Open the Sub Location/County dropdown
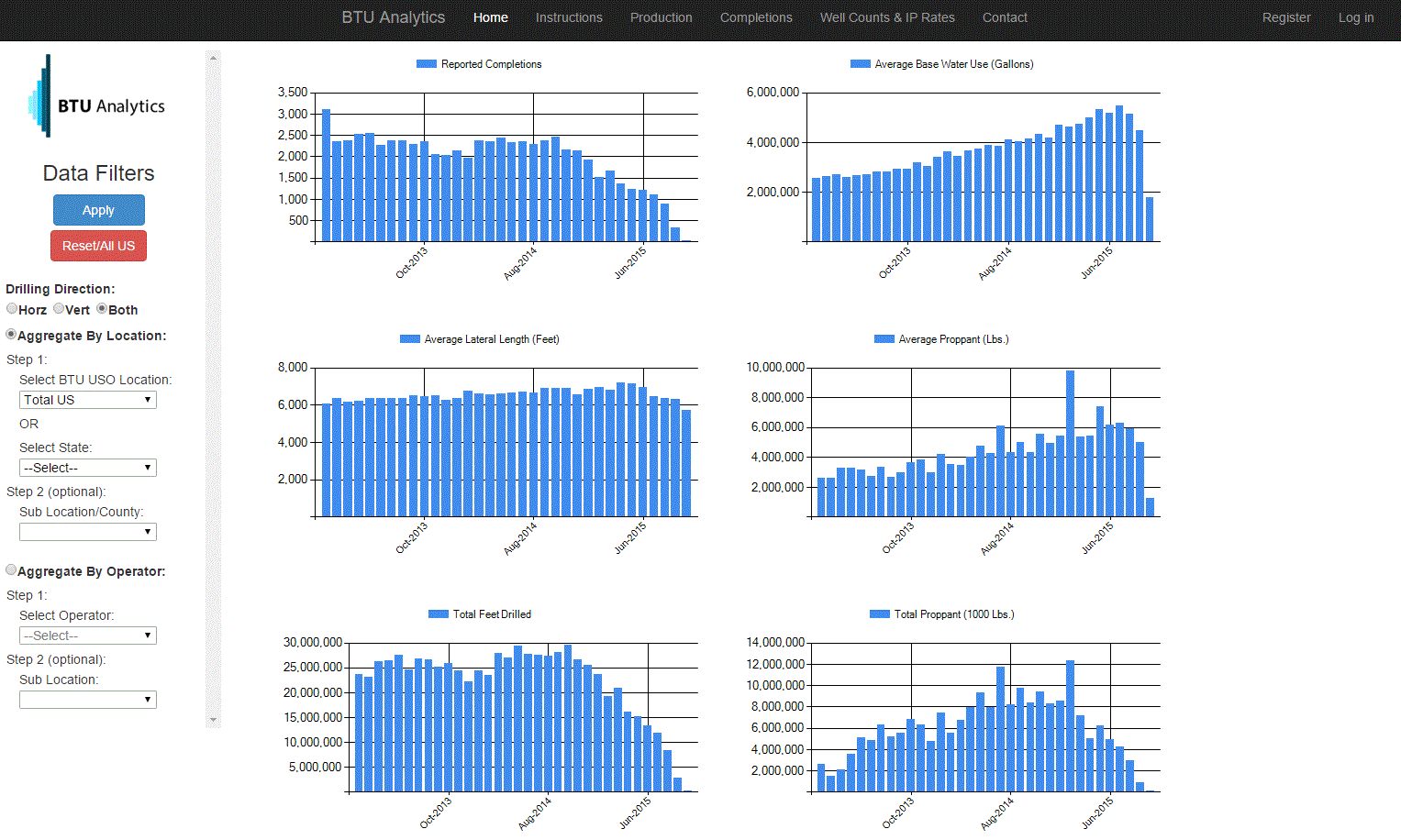 (x=88, y=532)
